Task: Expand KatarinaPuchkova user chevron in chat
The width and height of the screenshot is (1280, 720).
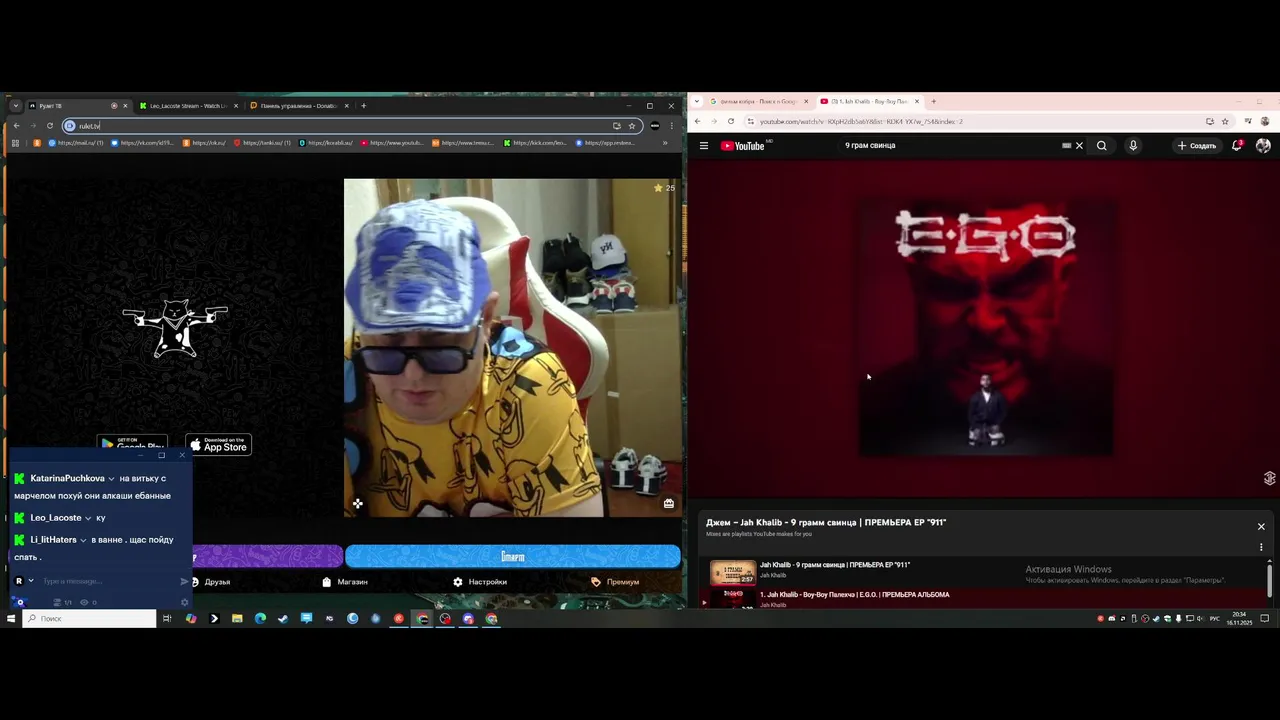Action: coord(111,479)
